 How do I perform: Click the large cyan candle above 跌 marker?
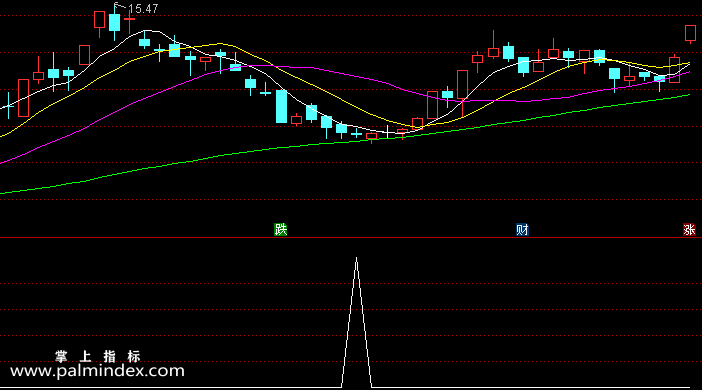pyautogui.click(x=281, y=106)
